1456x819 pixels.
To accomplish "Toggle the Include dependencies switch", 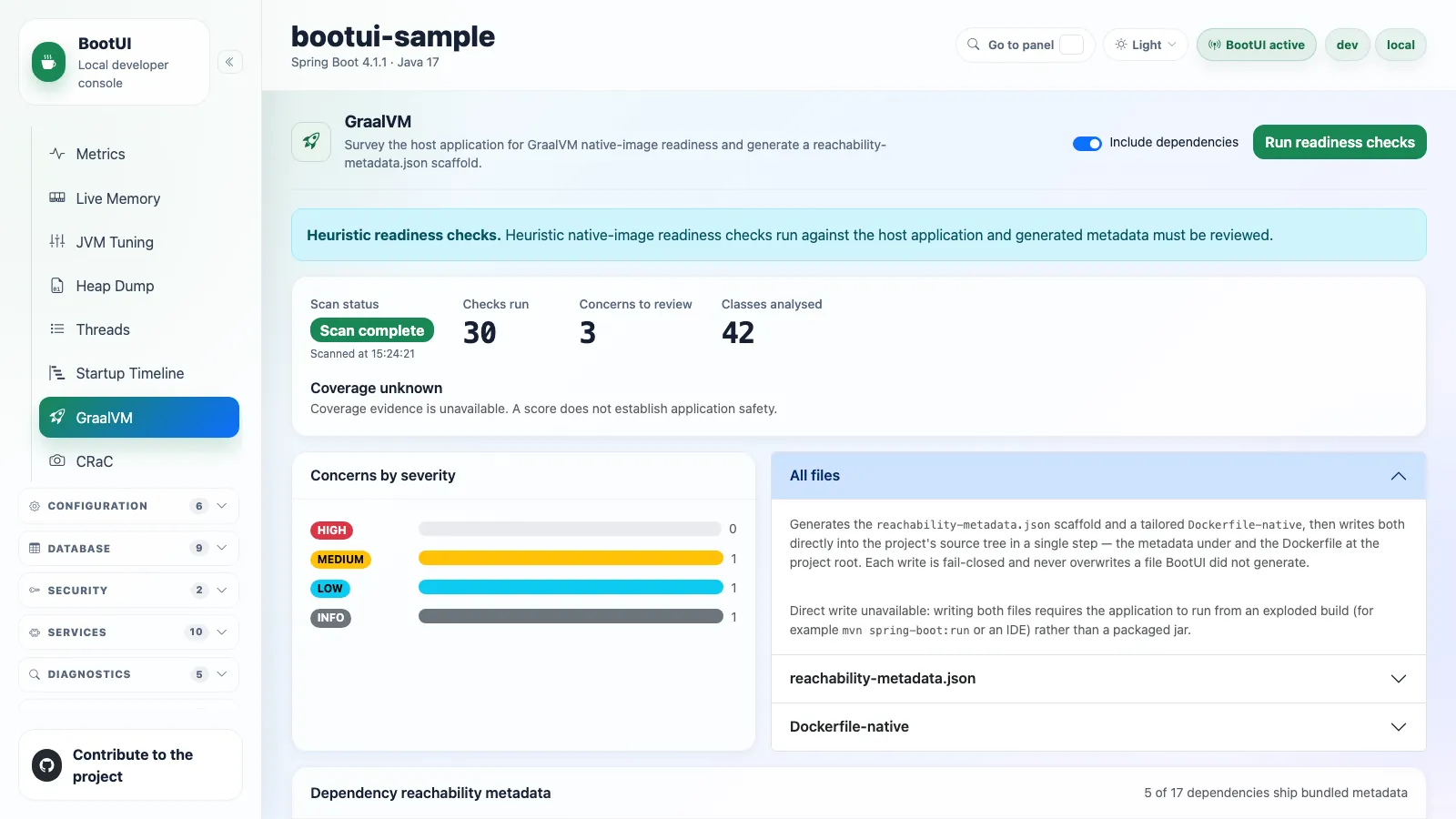I will click(1087, 143).
